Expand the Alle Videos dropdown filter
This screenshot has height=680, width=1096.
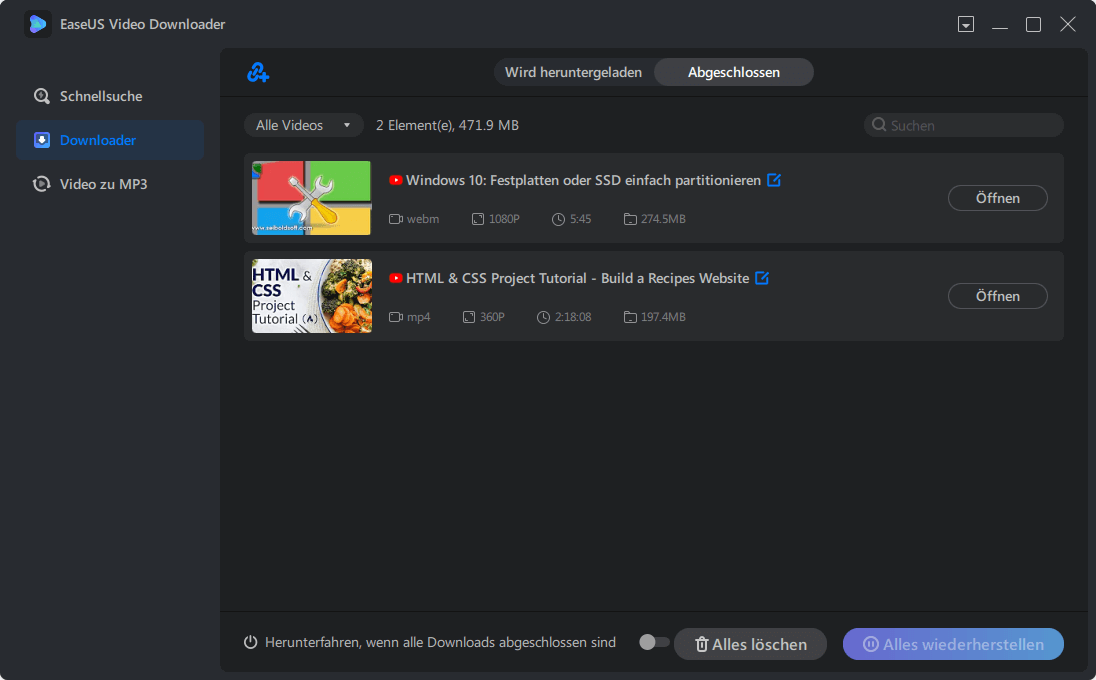coord(303,125)
